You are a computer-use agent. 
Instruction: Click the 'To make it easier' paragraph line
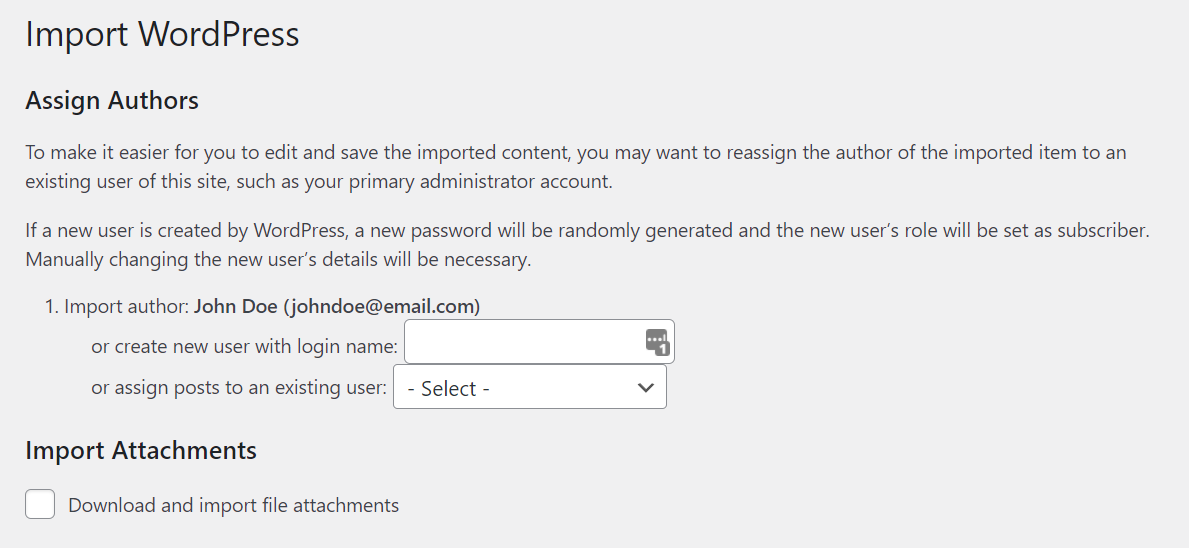click(x=575, y=153)
